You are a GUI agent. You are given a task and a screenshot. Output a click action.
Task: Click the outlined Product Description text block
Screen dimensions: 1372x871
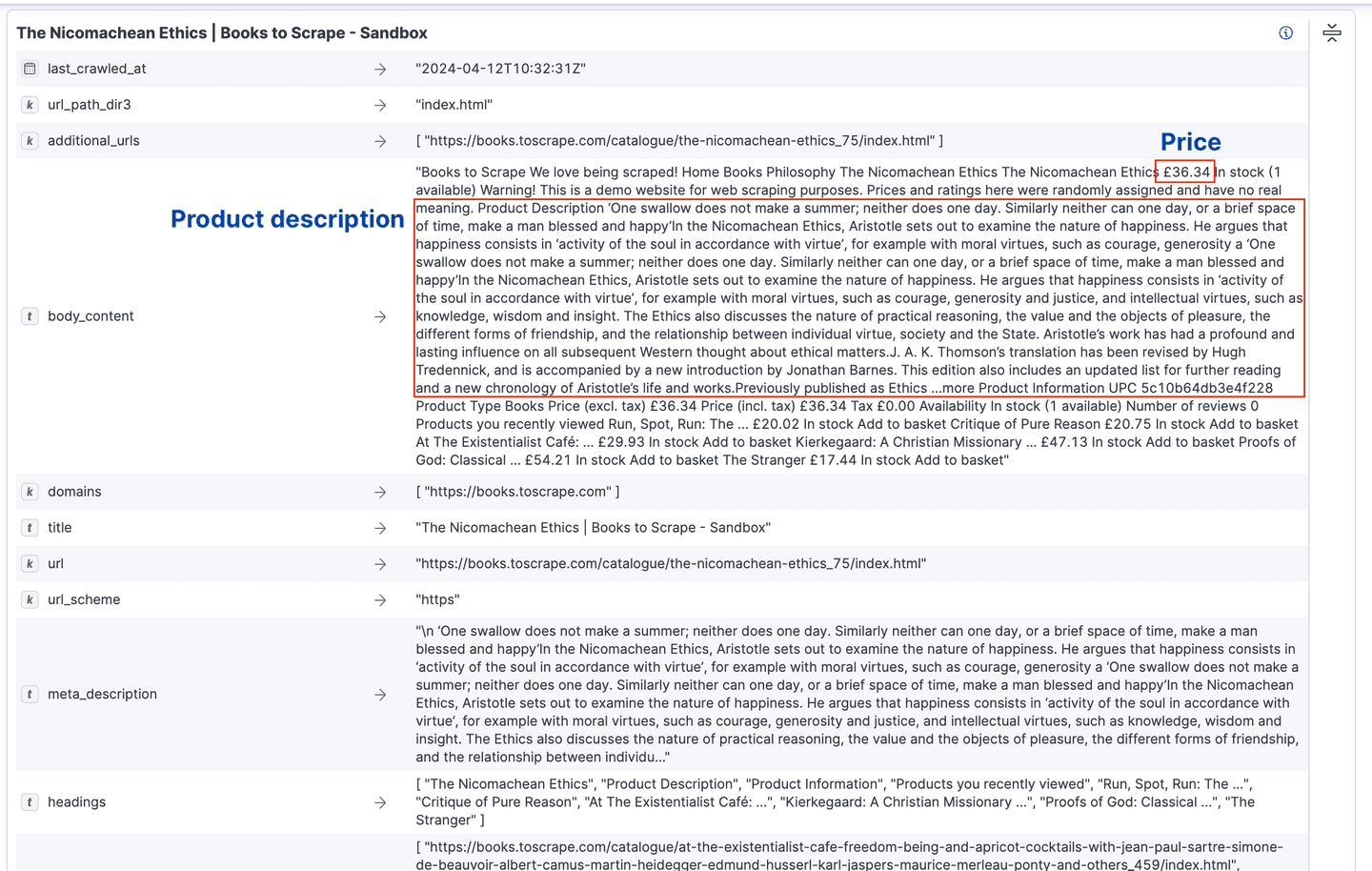(857, 295)
